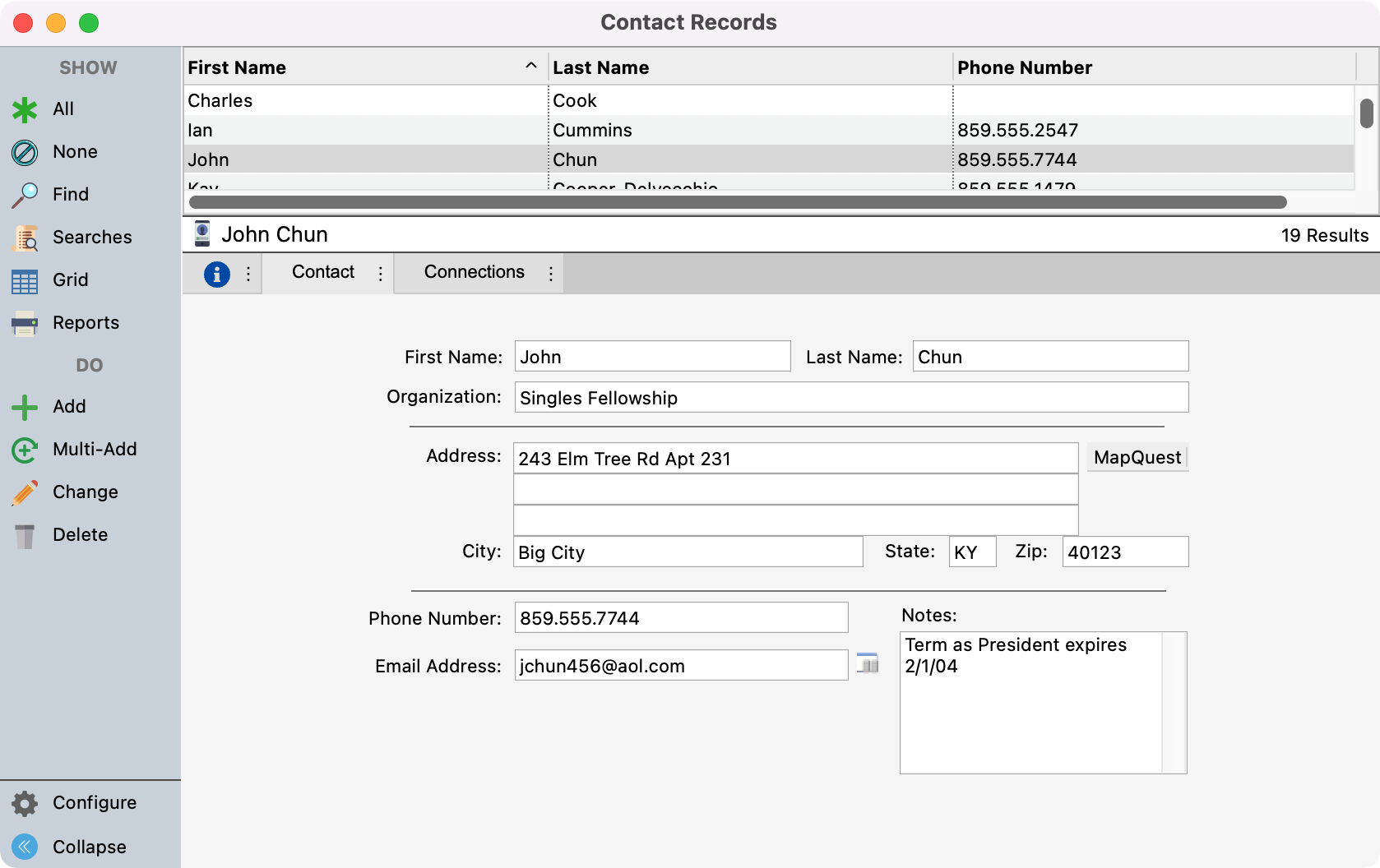Click the horizontal scrollbar under the table
This screenshot has width=1380, height=868.
click(x=737, y=202)
